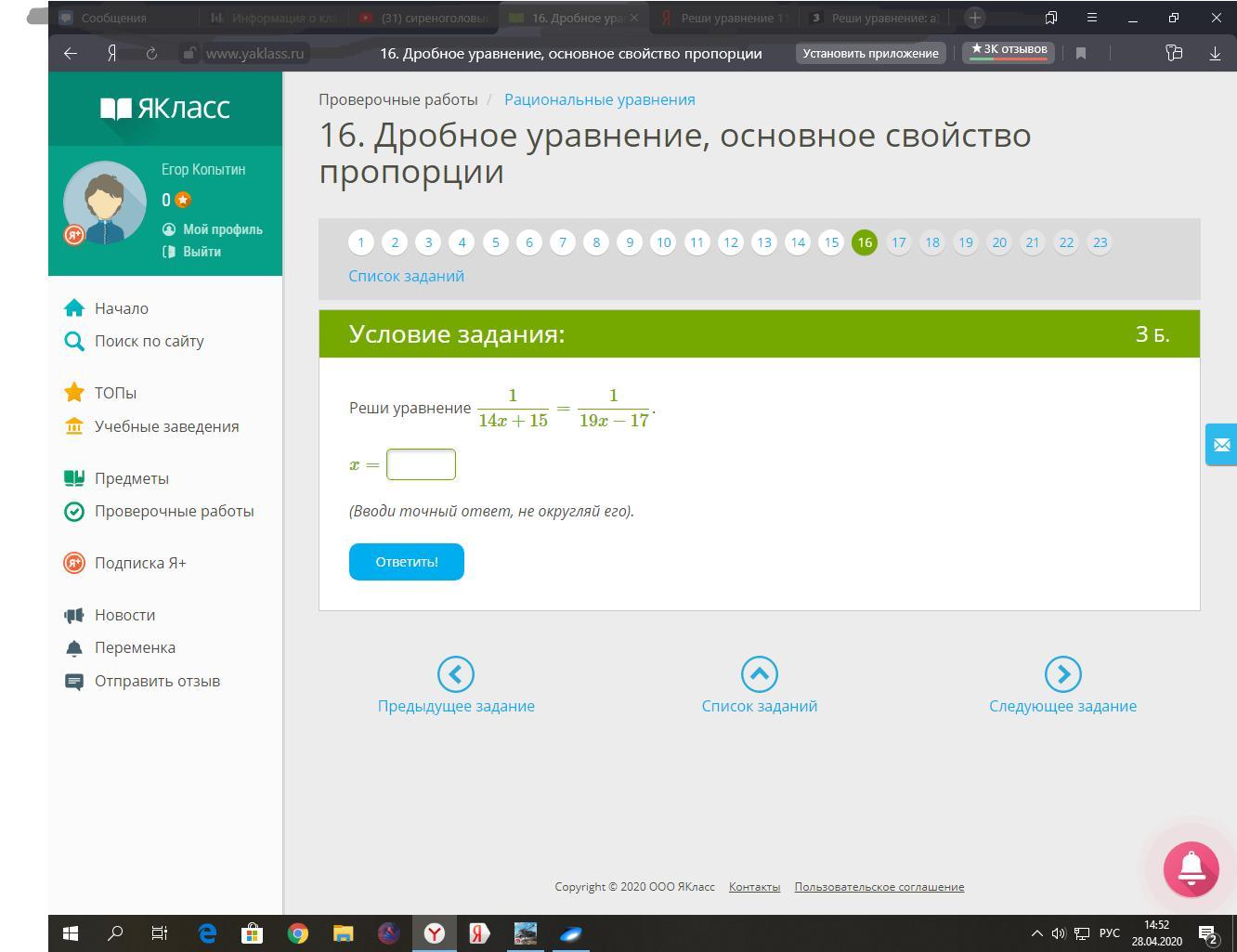Switch to сиреноголовый YouTube tab
Viewport: 1237px width, 952px height.
coord(425,18)
